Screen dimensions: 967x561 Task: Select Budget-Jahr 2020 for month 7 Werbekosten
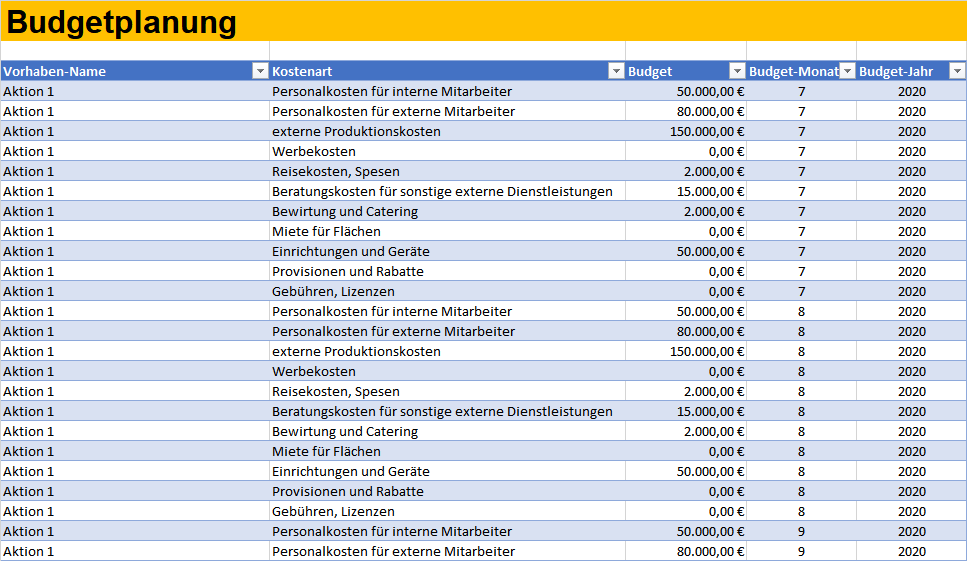tap(911, 152)
